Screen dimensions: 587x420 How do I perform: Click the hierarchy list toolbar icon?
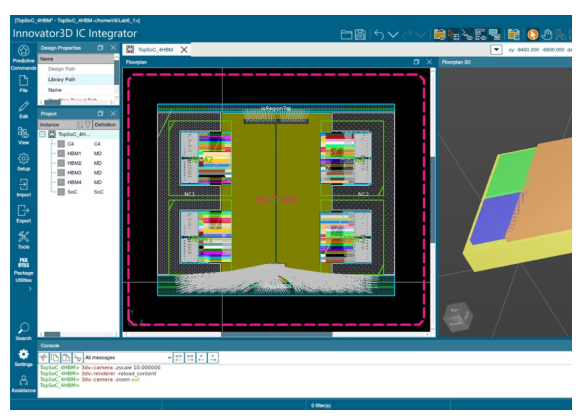coord(481,35)
